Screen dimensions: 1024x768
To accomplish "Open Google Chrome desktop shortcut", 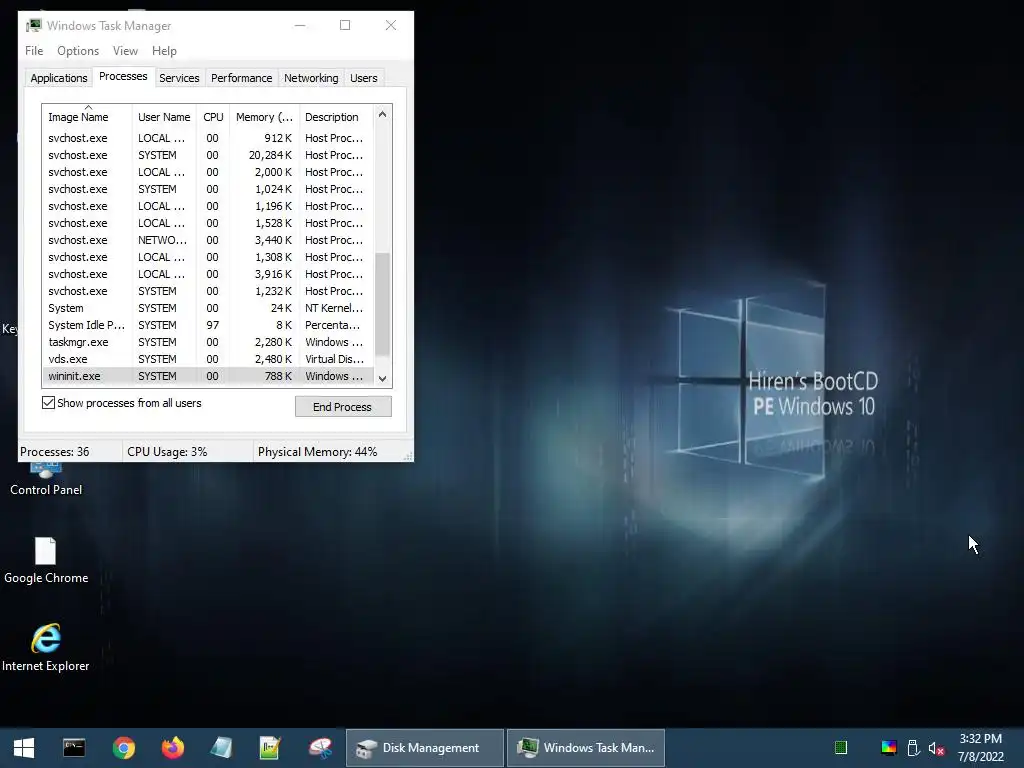I will (46, 560).
